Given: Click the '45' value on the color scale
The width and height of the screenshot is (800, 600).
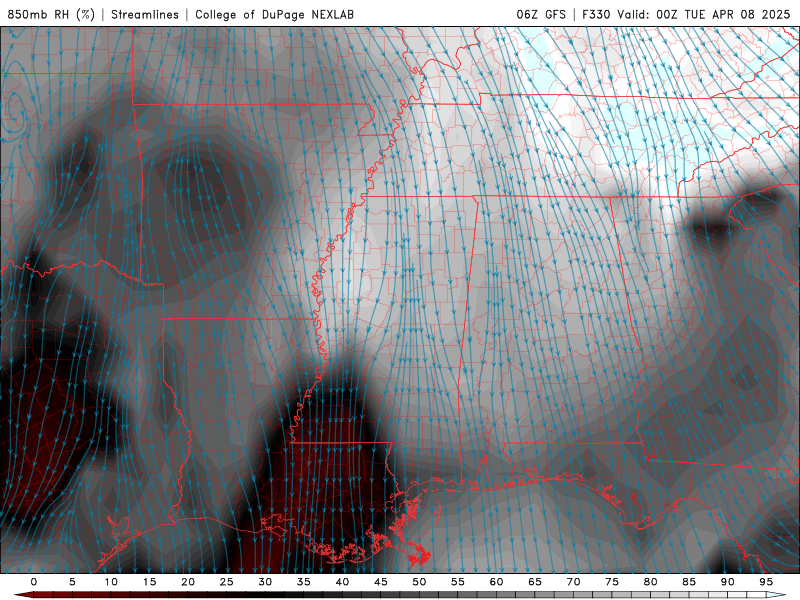Looking at the screenshot, I should coord(381,582).
